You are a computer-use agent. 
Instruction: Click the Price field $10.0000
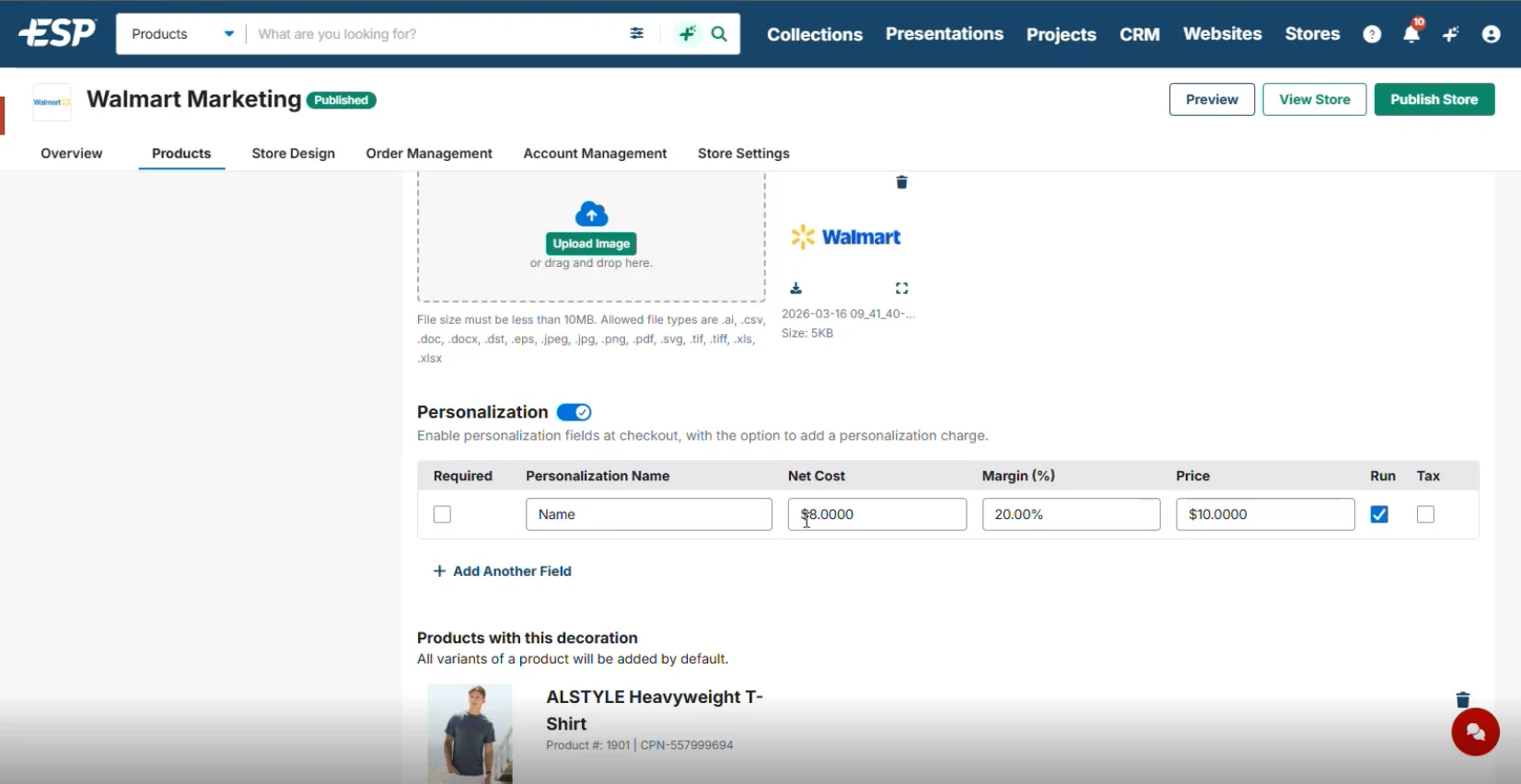tap(1265, 514)
